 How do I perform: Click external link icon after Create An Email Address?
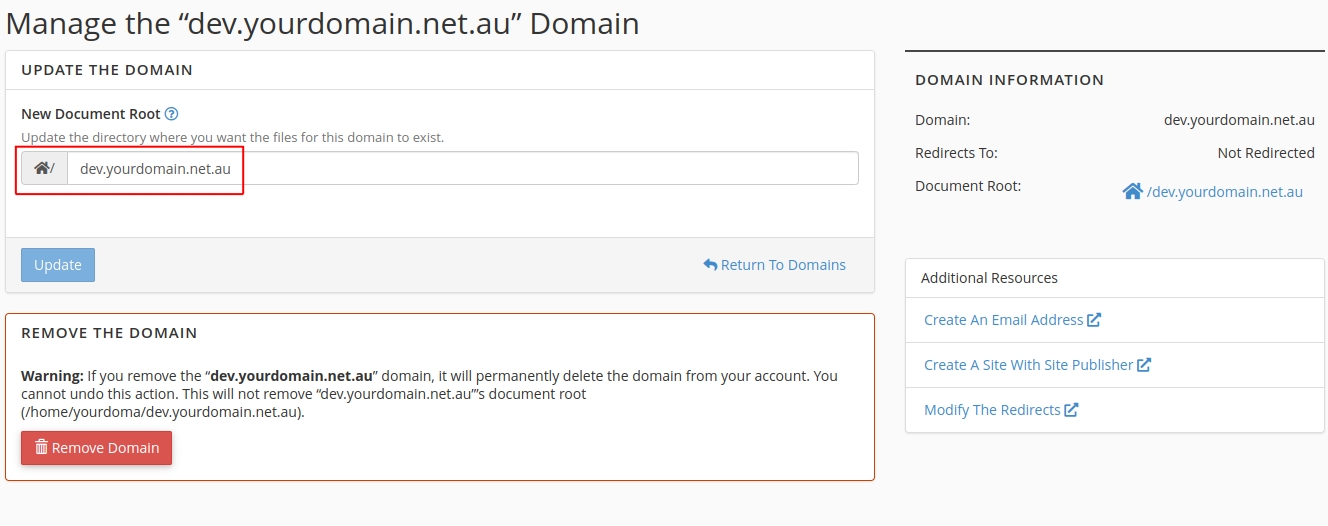(x=1094, y=320)
